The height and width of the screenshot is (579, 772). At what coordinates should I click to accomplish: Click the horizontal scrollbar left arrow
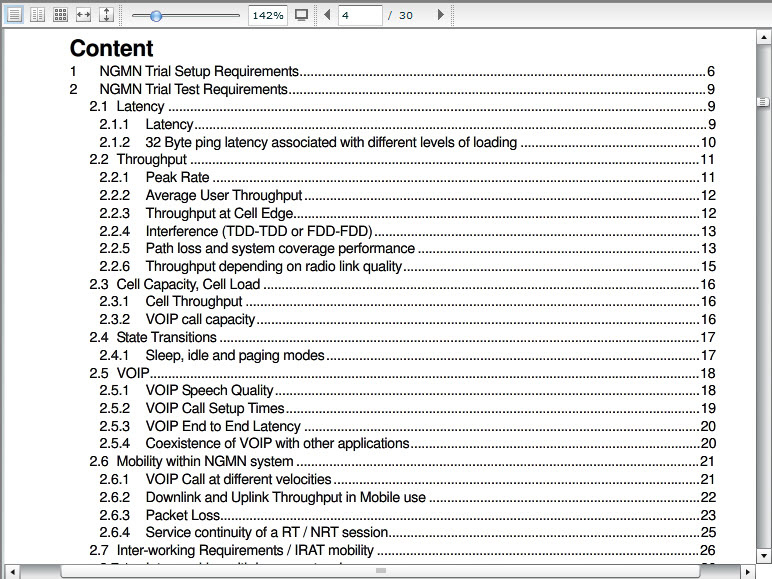pyautogui.click(x=12, y=572)
